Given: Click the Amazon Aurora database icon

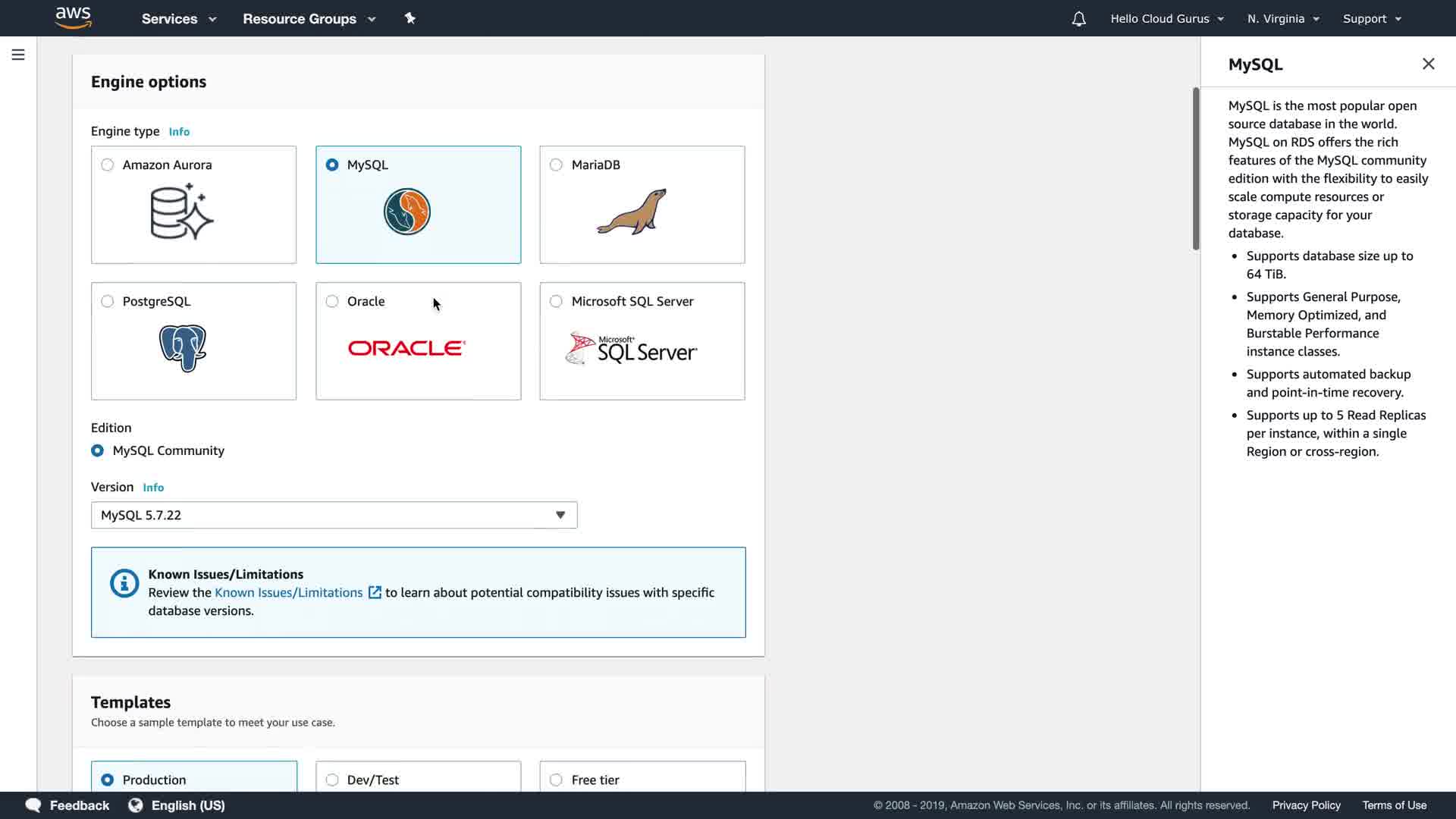Looking at the screenshot, I should click(x=182, y=212).
